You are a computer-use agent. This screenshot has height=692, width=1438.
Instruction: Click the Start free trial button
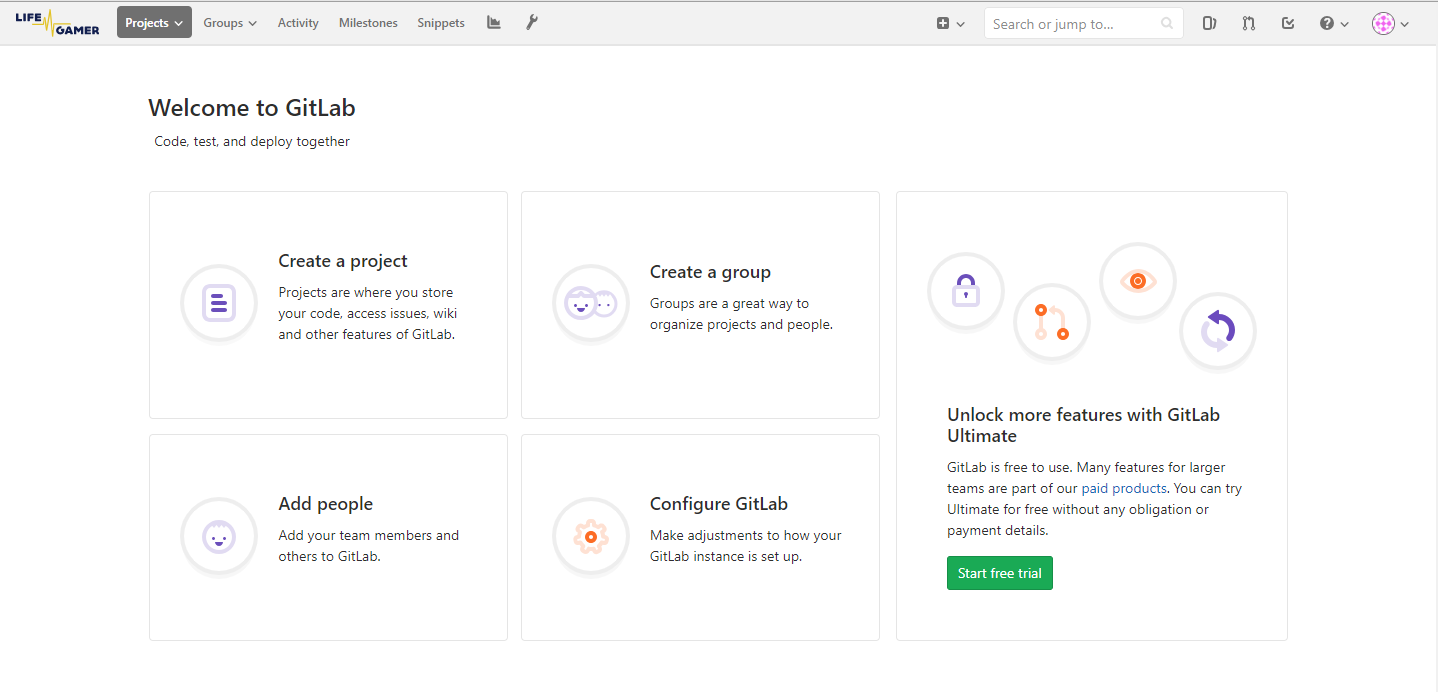point(1000,573)
